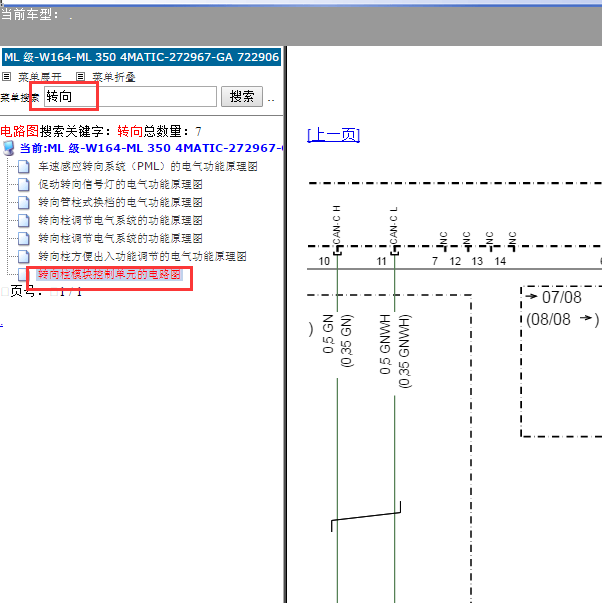Click pin number 13 in diagram
602x603 pixels.
pos(477,262)
